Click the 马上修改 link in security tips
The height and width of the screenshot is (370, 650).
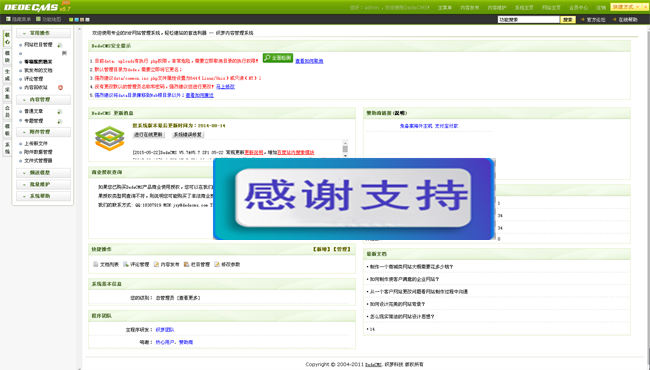226,87
